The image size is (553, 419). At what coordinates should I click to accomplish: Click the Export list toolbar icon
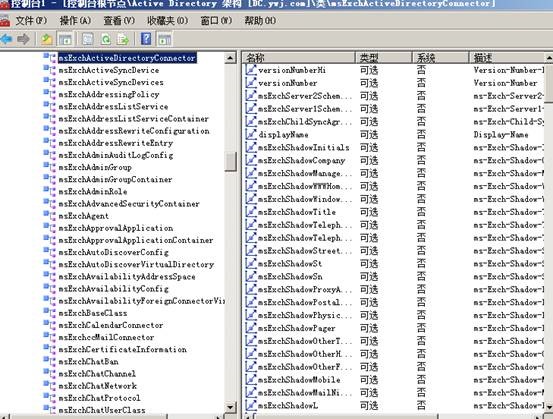[123, 39]
